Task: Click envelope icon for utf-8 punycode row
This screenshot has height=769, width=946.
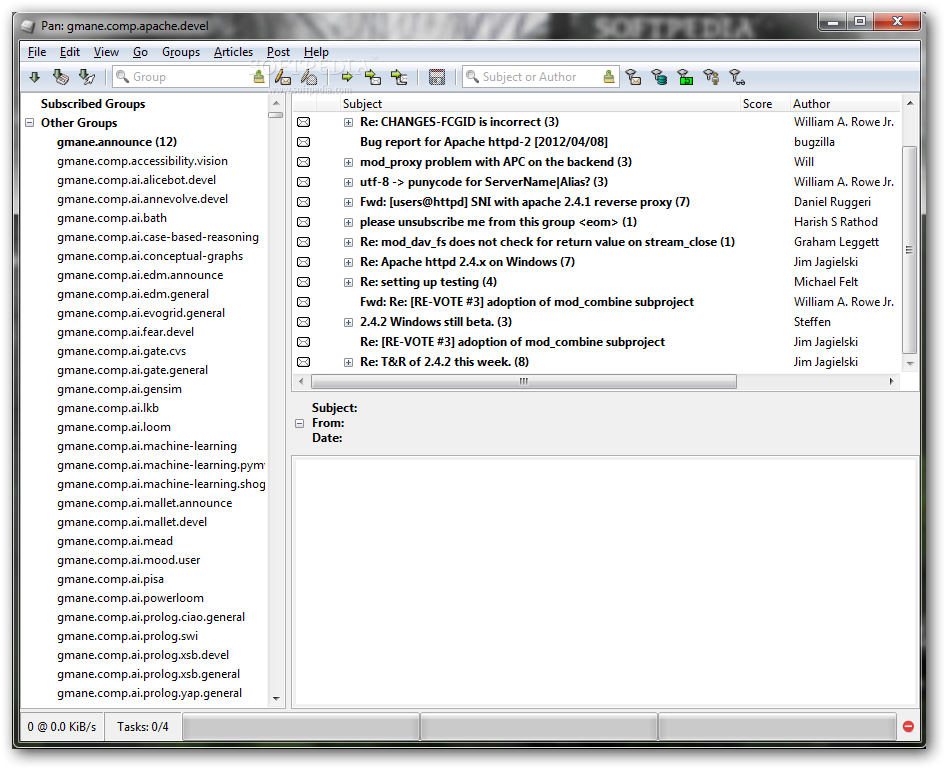Action: point(303,182)
